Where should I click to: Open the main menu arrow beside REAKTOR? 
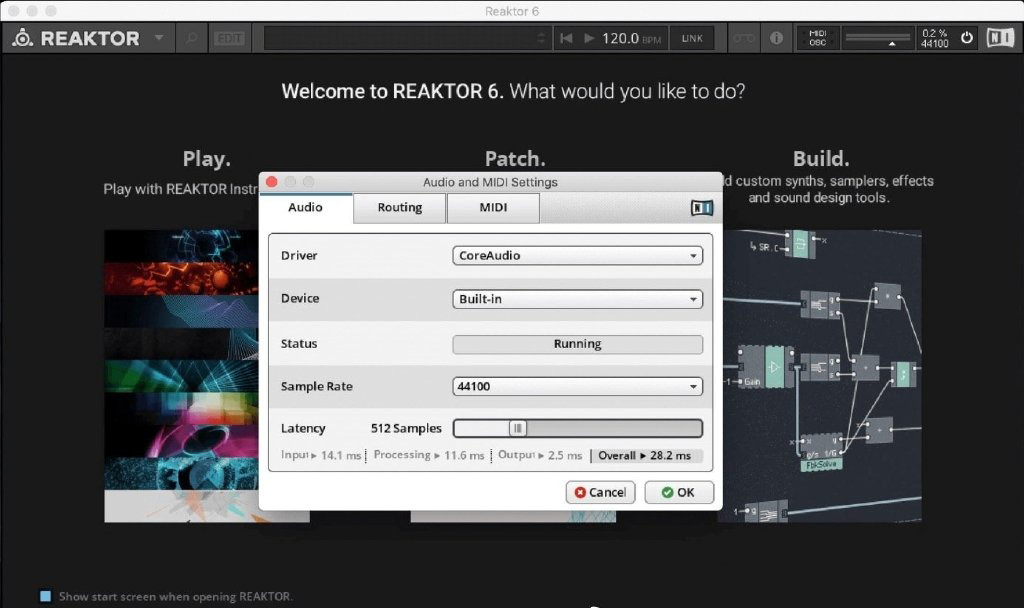point(159,38)
